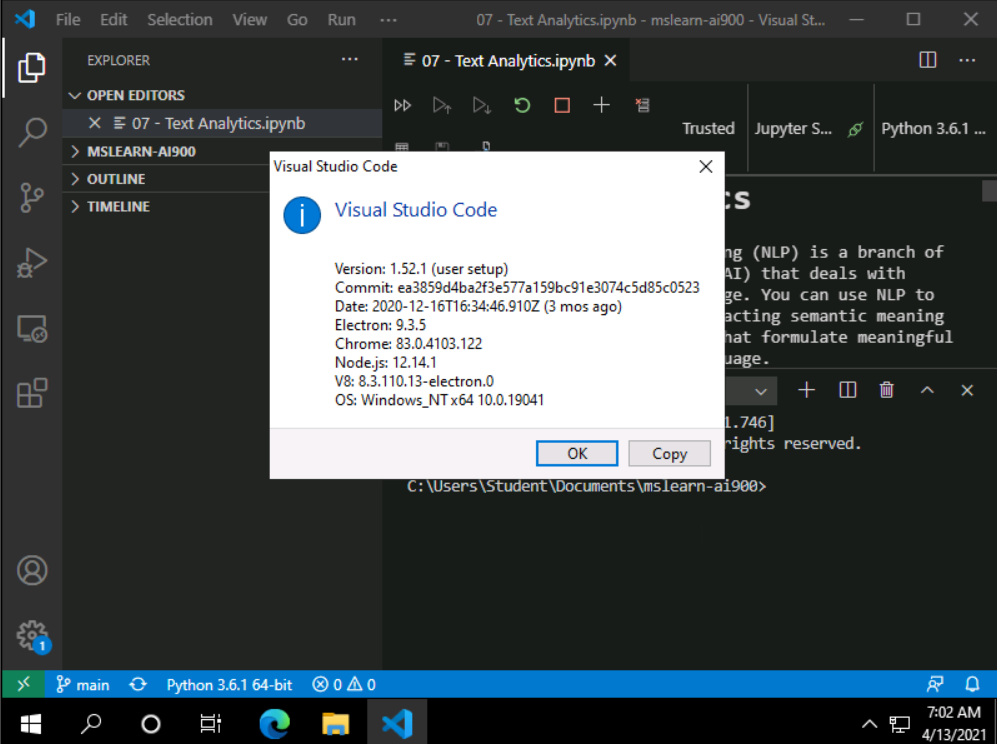The width and height of the screenshot is (997, 744).
Task: Kill the terminal with trash icon
Action: [886, 390]
